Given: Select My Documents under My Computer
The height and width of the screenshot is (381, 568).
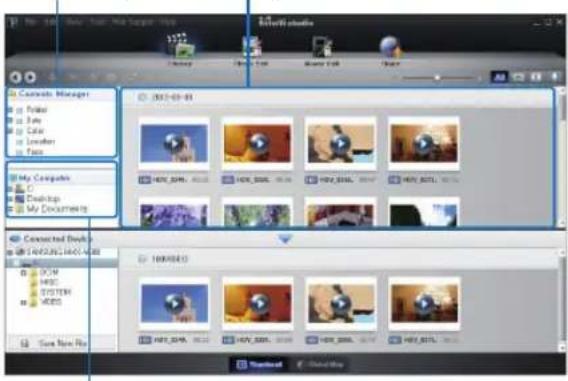Looking at the screenshot, I should point(57,209).
